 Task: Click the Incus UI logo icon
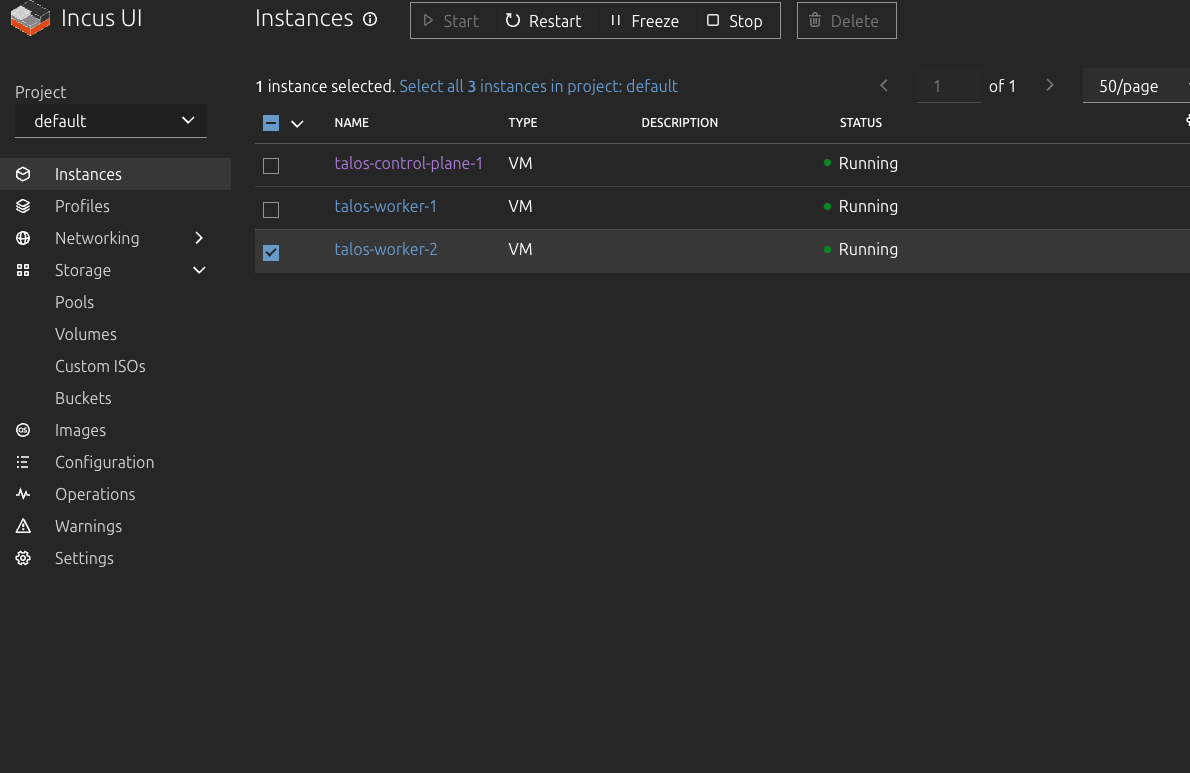pyautogui.click(x=30, y=19)
